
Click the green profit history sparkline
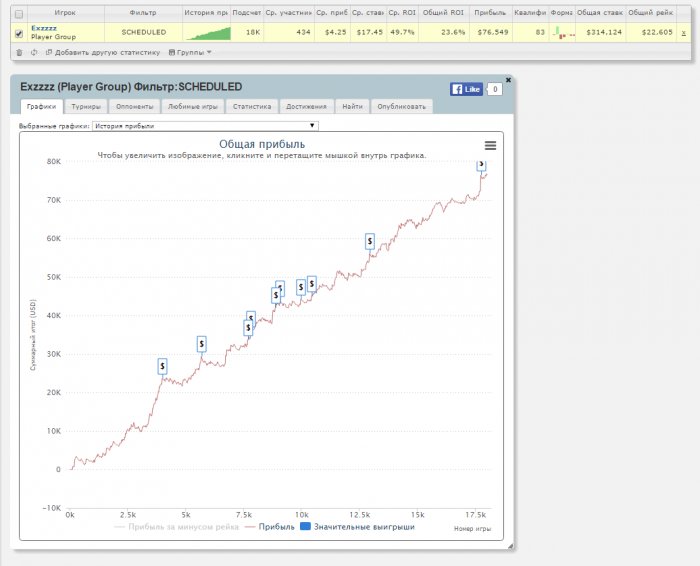point(208,33)
